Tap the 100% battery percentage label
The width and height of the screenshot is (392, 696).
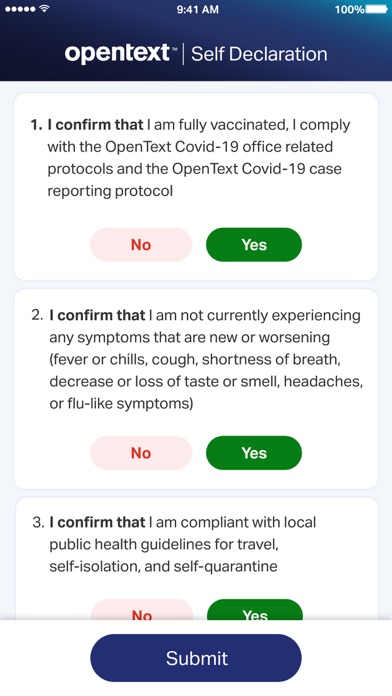coord(350,9)
